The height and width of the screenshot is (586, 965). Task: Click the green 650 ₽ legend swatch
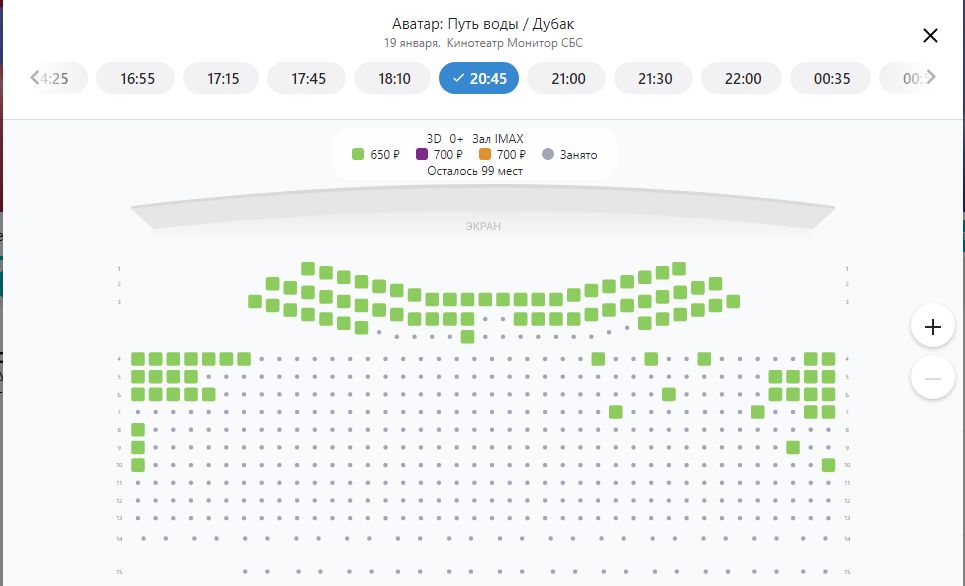[358, 155]
